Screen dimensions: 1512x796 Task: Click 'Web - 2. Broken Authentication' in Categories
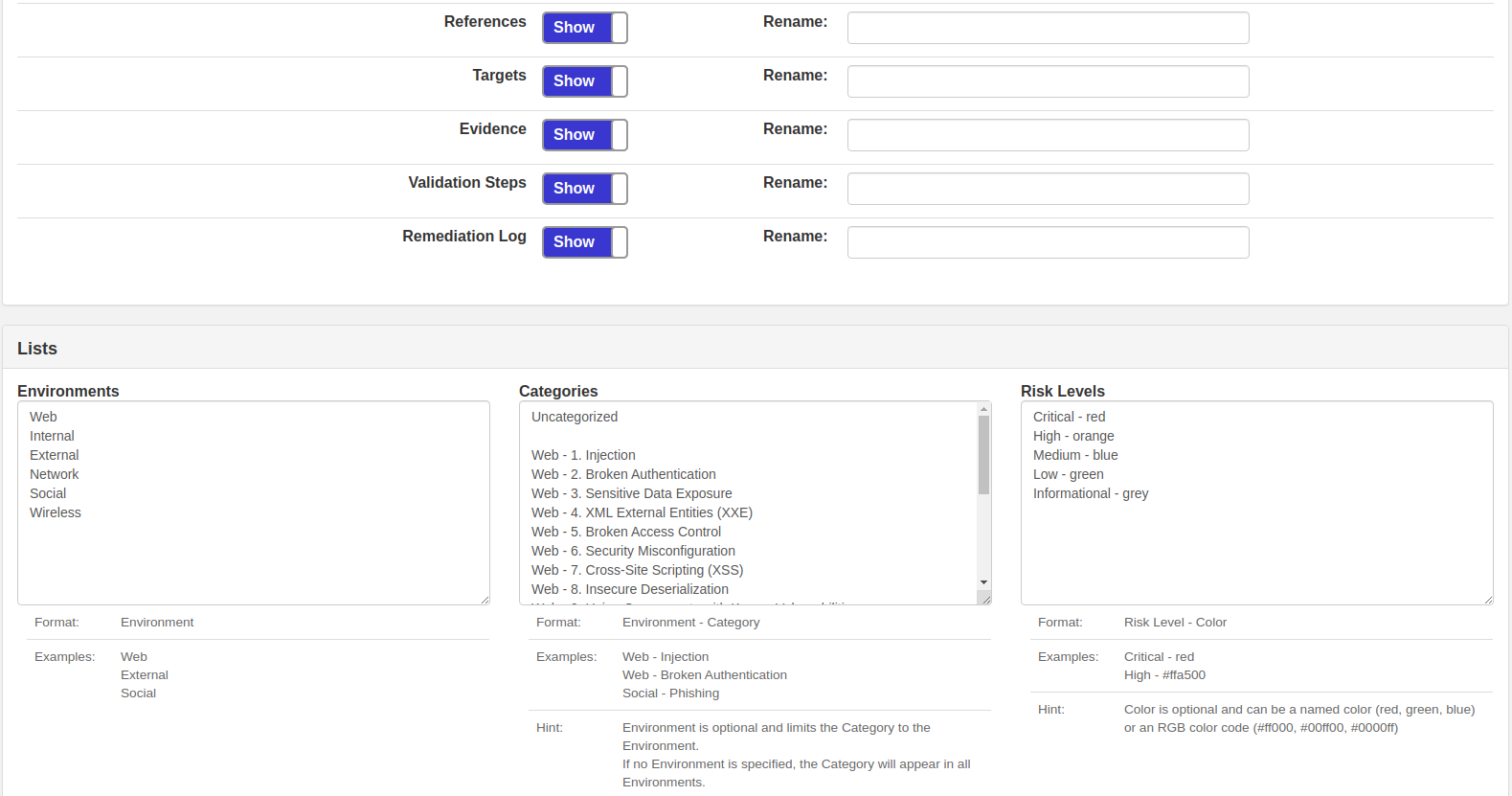tap(623, 474)
